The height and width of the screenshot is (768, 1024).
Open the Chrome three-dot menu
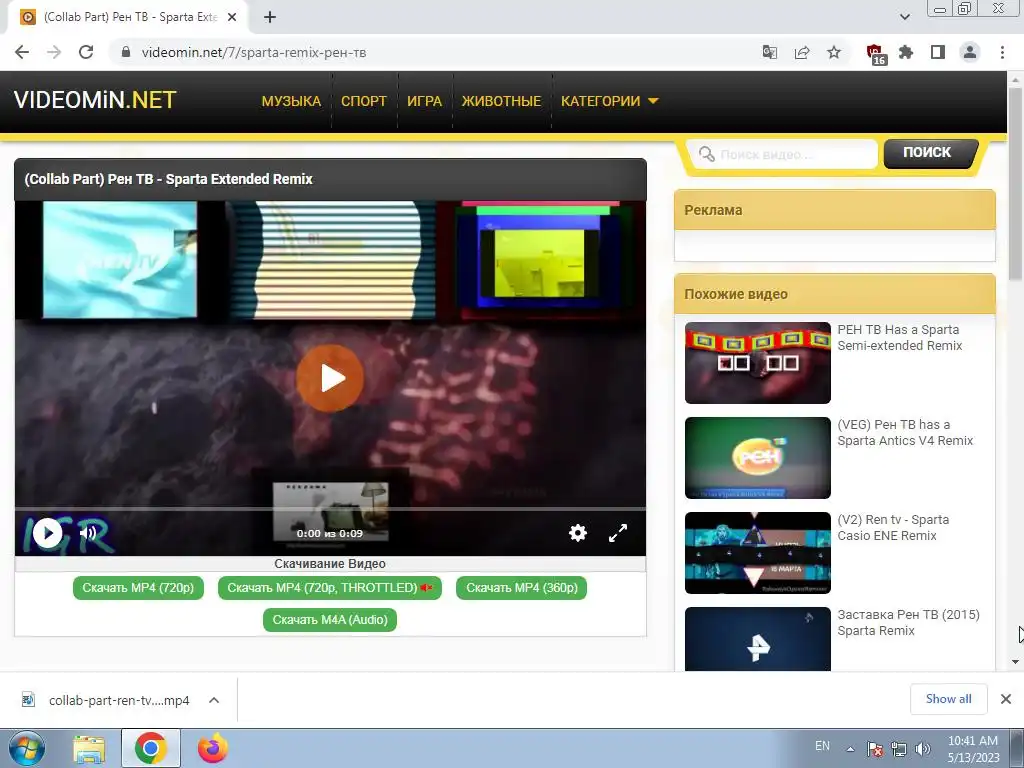1002,52
